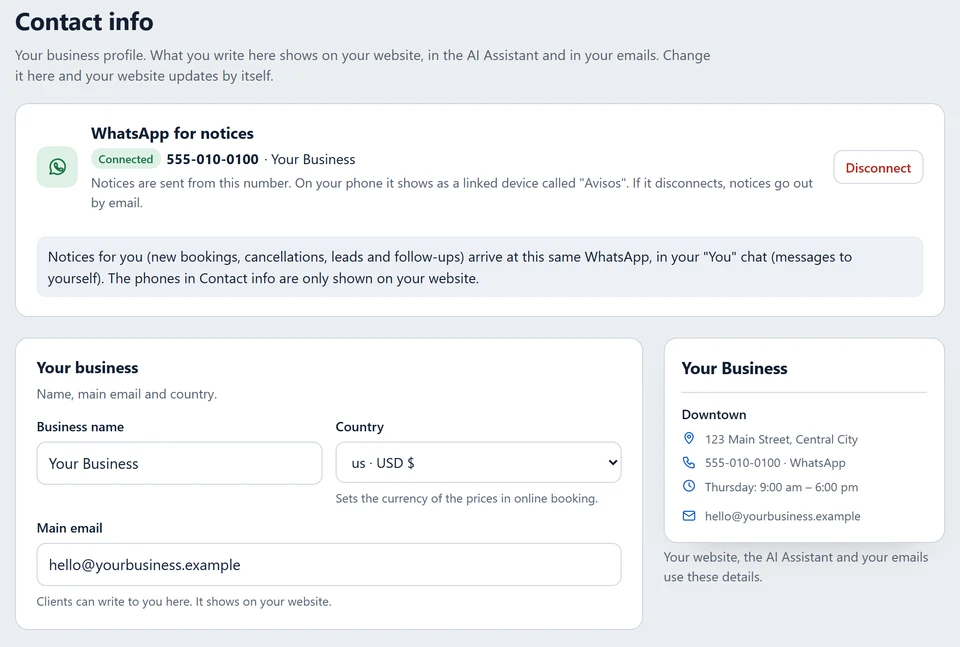Screen dimensions: 960x647
Task: Click 555-010-0100 · WhatsApp in preview card
Action: 775,463
